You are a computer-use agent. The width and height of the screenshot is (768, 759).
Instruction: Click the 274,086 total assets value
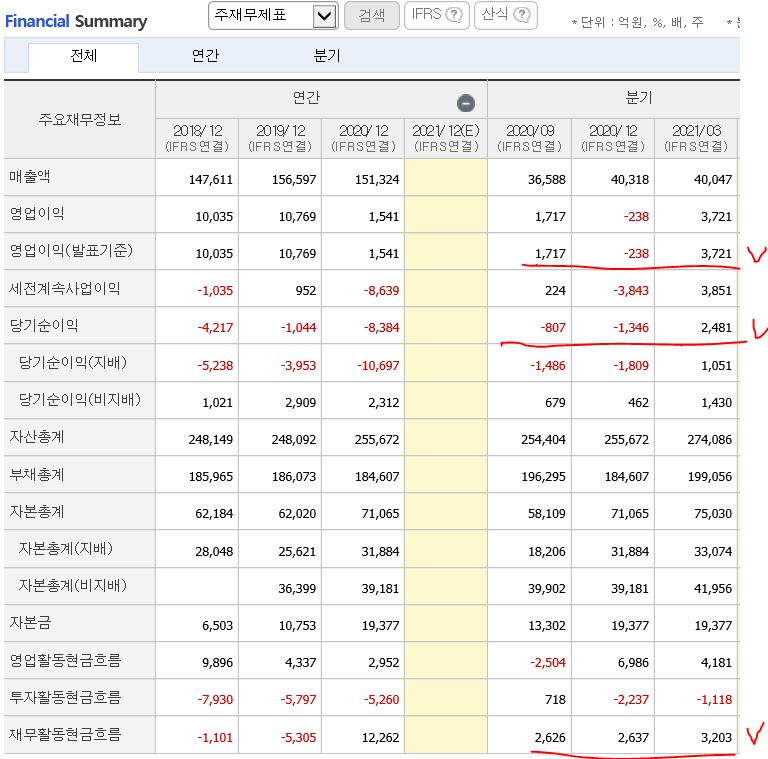pyautogui.click(x=709, y=440)
